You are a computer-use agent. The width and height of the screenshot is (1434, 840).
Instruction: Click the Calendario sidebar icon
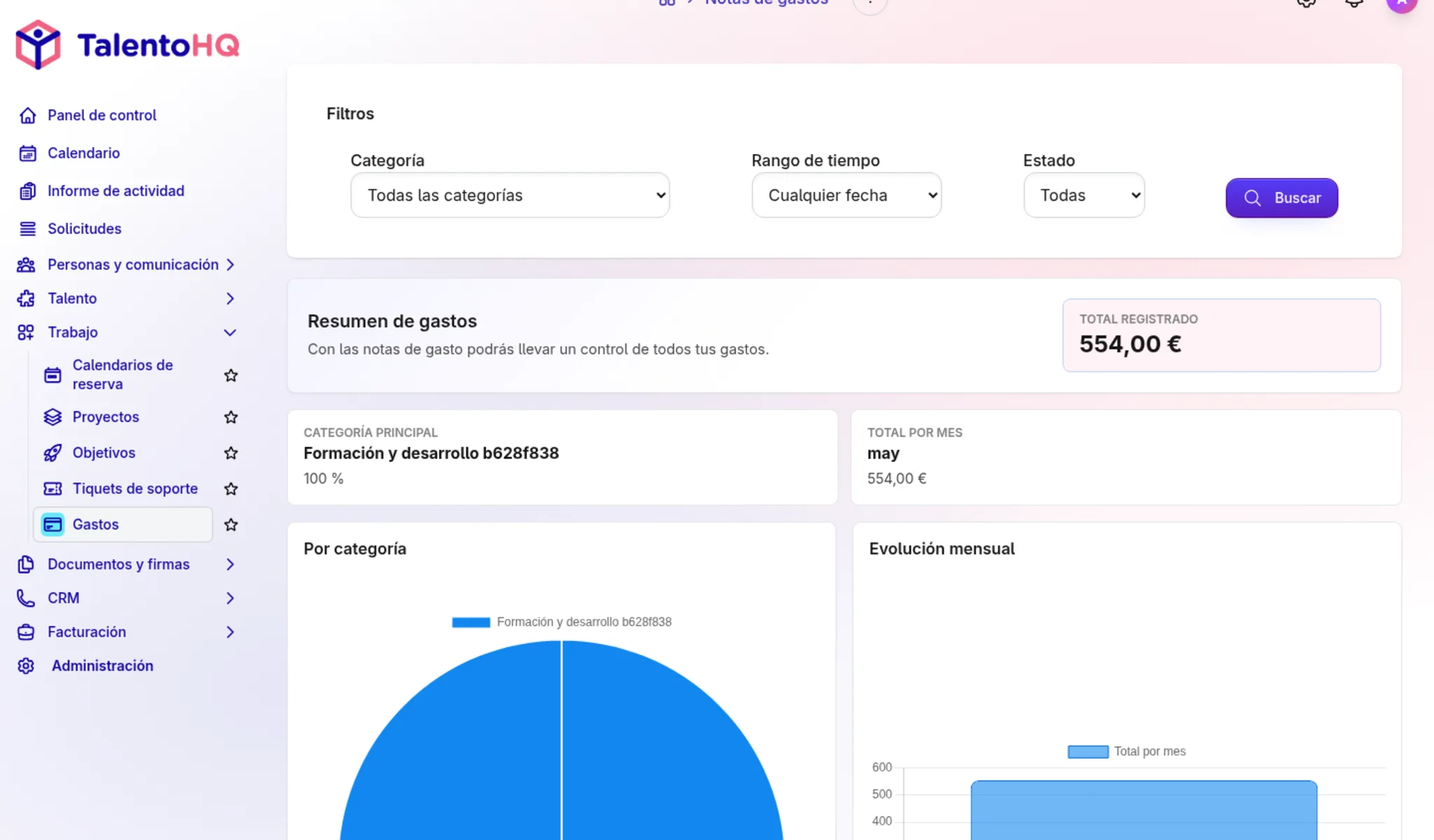point(27,153)
